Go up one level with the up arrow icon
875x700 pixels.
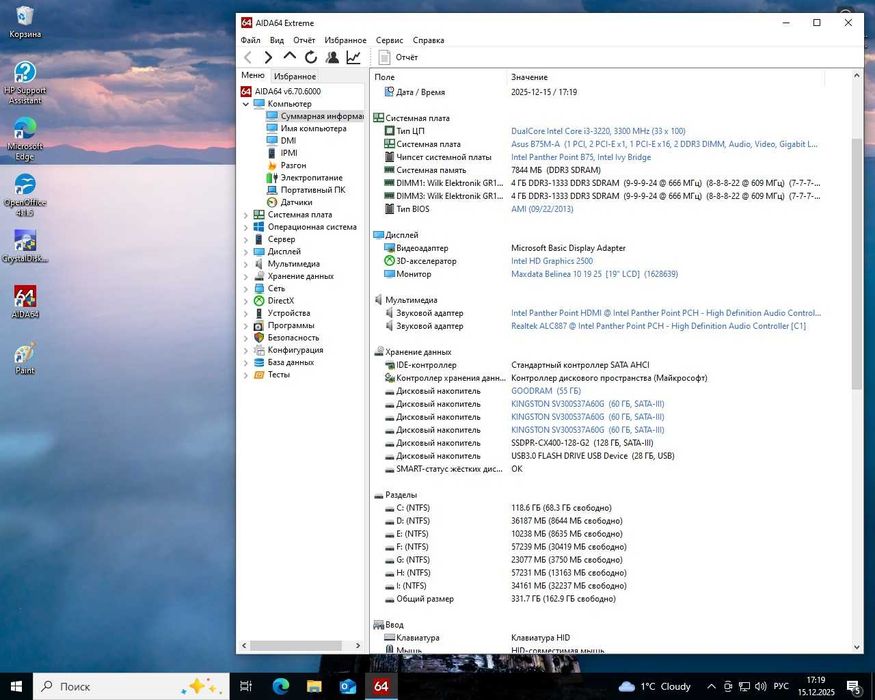[290, 56]
